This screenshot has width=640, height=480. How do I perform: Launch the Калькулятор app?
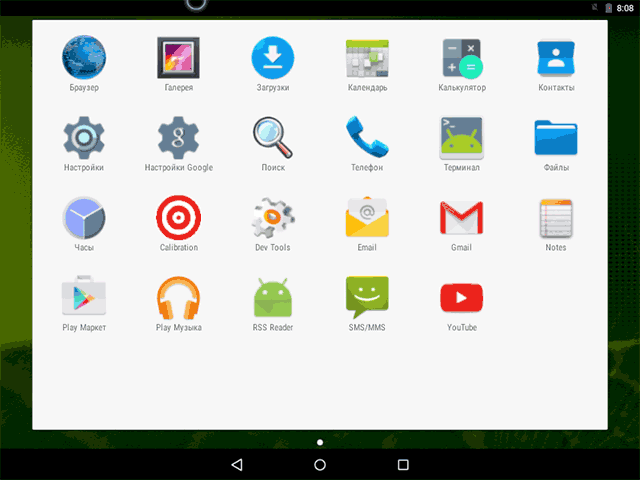coord(461,58)
